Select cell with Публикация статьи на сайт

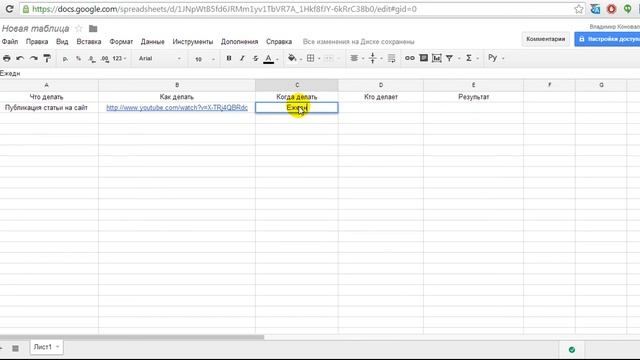[46, 108]
